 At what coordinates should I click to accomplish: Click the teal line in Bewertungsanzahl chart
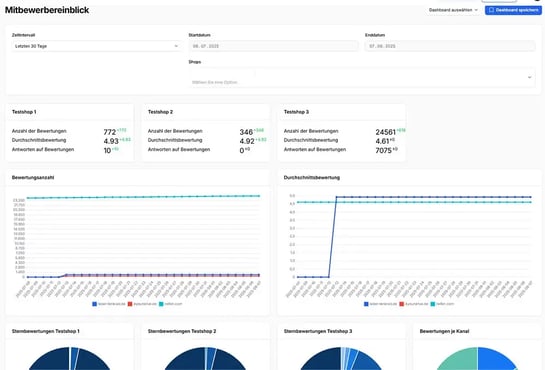click(143, 197)
